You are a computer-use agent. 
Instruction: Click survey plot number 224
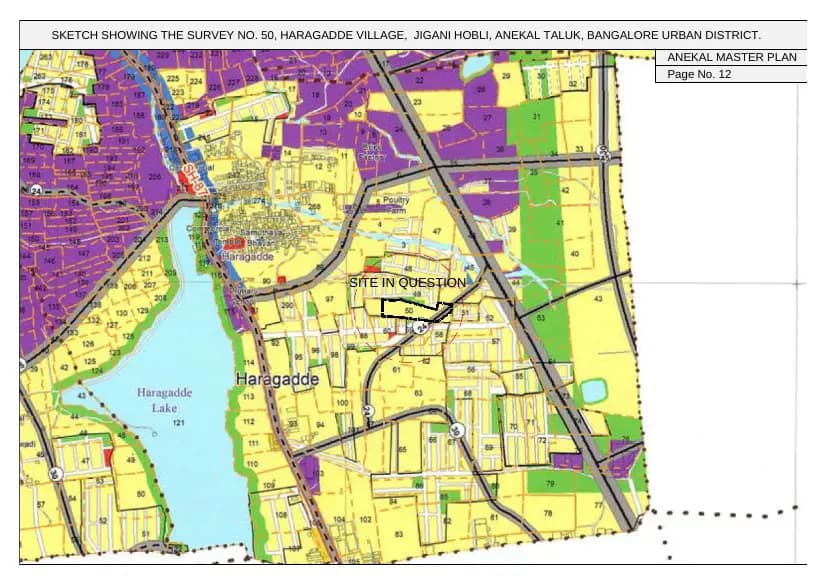click(x=196, y=81)
